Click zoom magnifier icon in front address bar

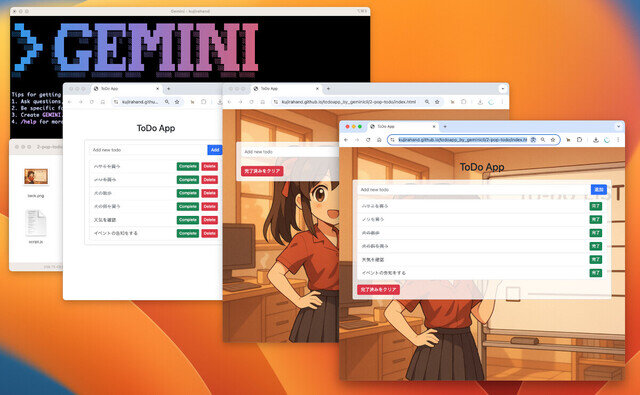[x=543, y=140]
